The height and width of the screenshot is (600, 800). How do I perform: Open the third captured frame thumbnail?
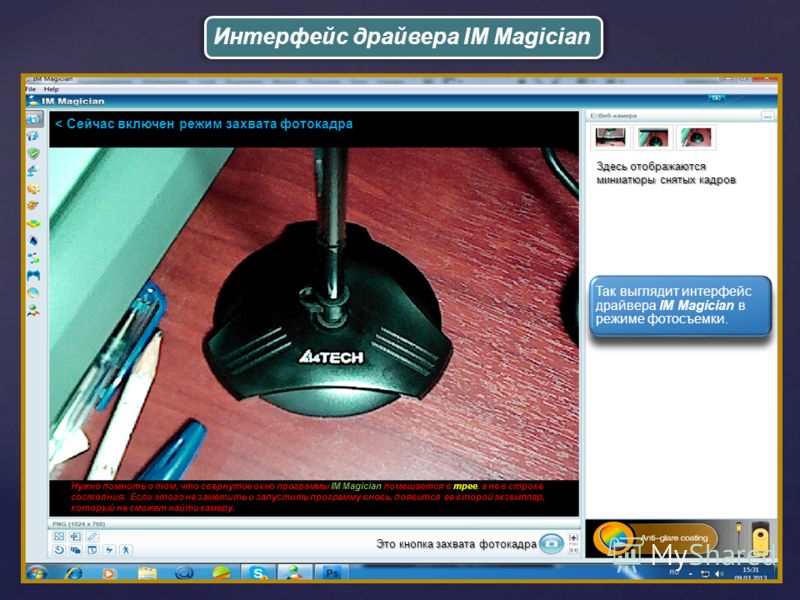tap(696, 137)
